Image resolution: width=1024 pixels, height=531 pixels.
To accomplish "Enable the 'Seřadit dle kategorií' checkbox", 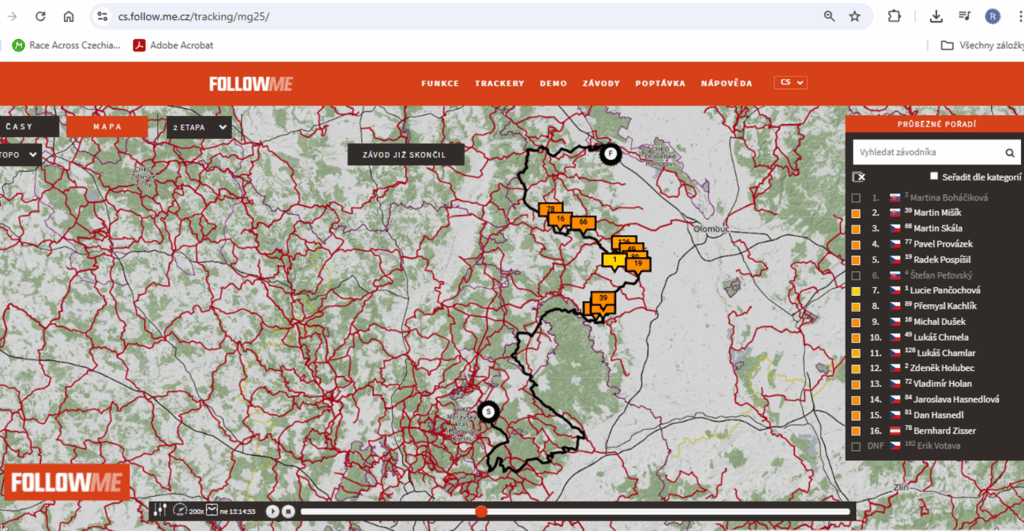I will click(x=934, y=177).
